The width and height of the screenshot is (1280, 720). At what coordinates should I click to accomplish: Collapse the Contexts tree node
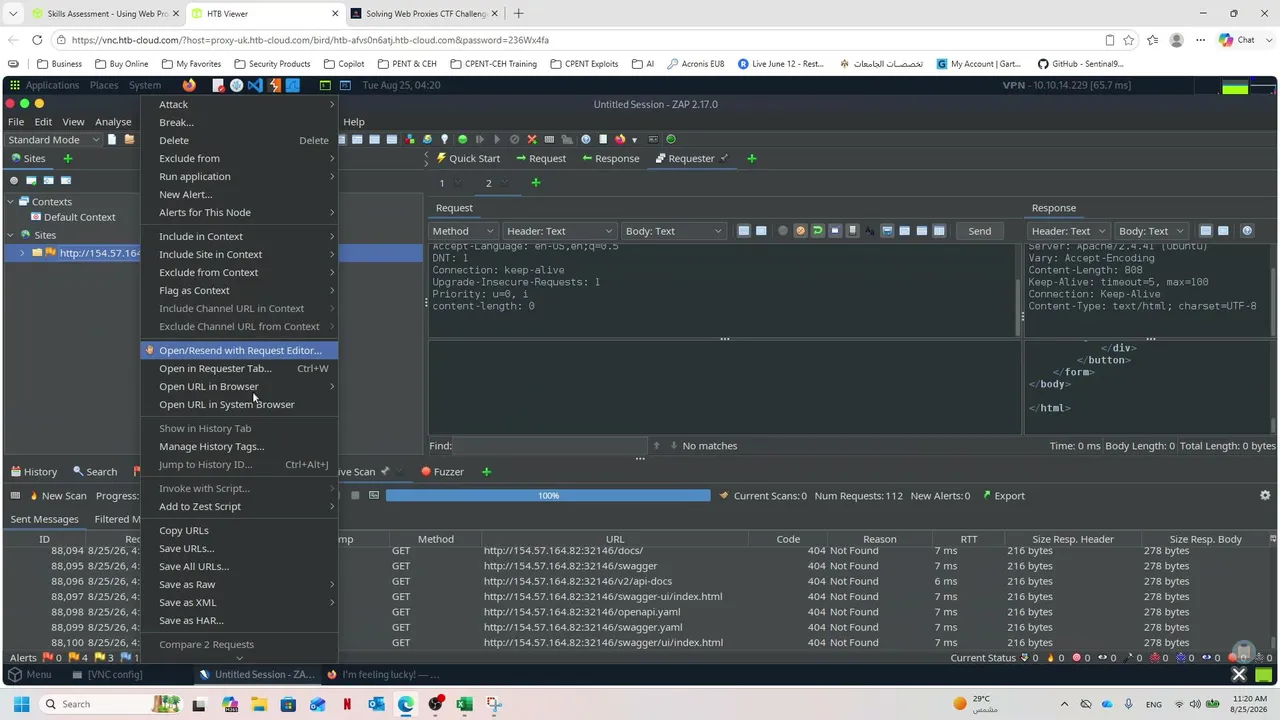[11, 201]
